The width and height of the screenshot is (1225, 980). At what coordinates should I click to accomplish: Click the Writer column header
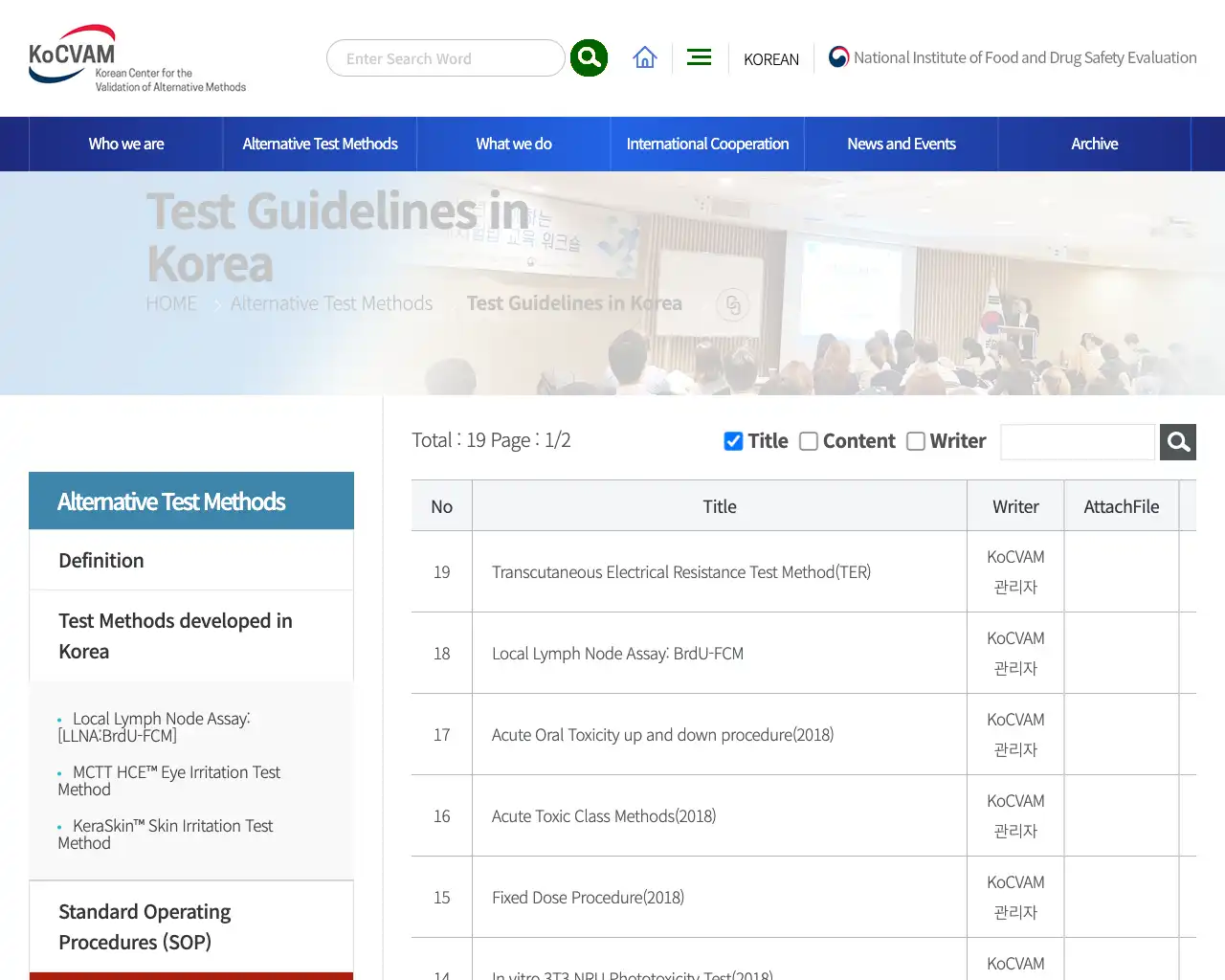tap(1015, 506)
